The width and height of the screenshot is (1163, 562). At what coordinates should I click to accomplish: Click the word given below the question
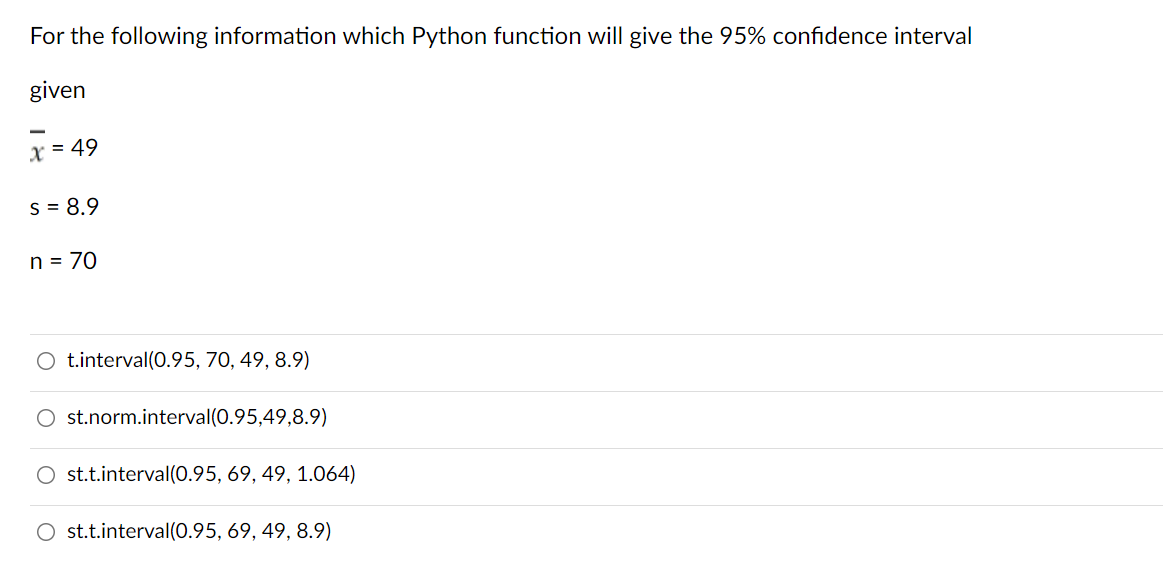tap(58, 92)
